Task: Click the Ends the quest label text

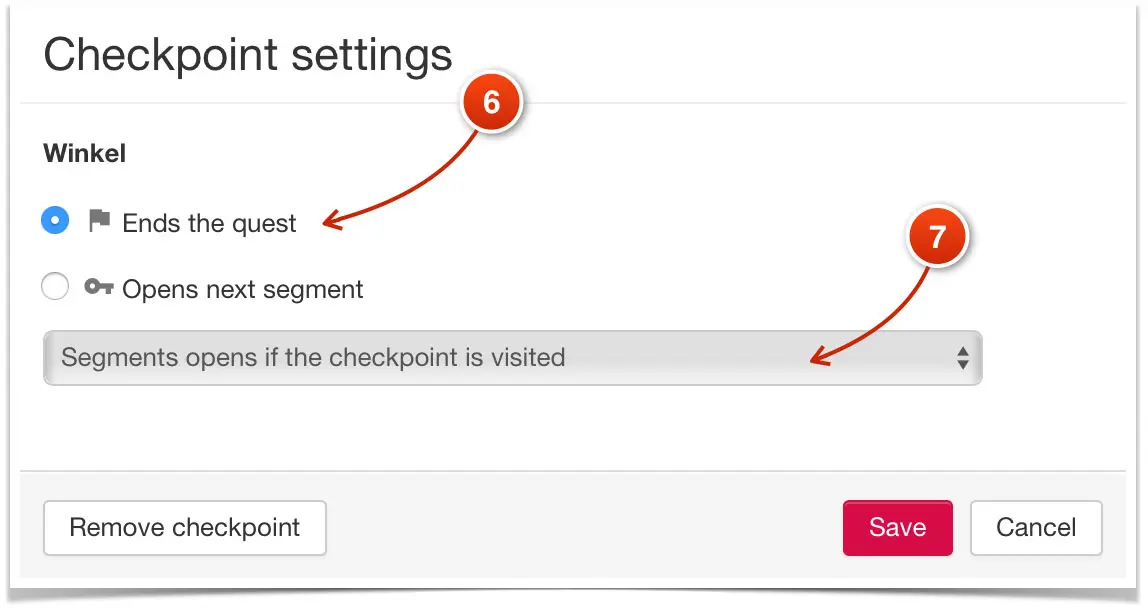Action: pos(209,223)
